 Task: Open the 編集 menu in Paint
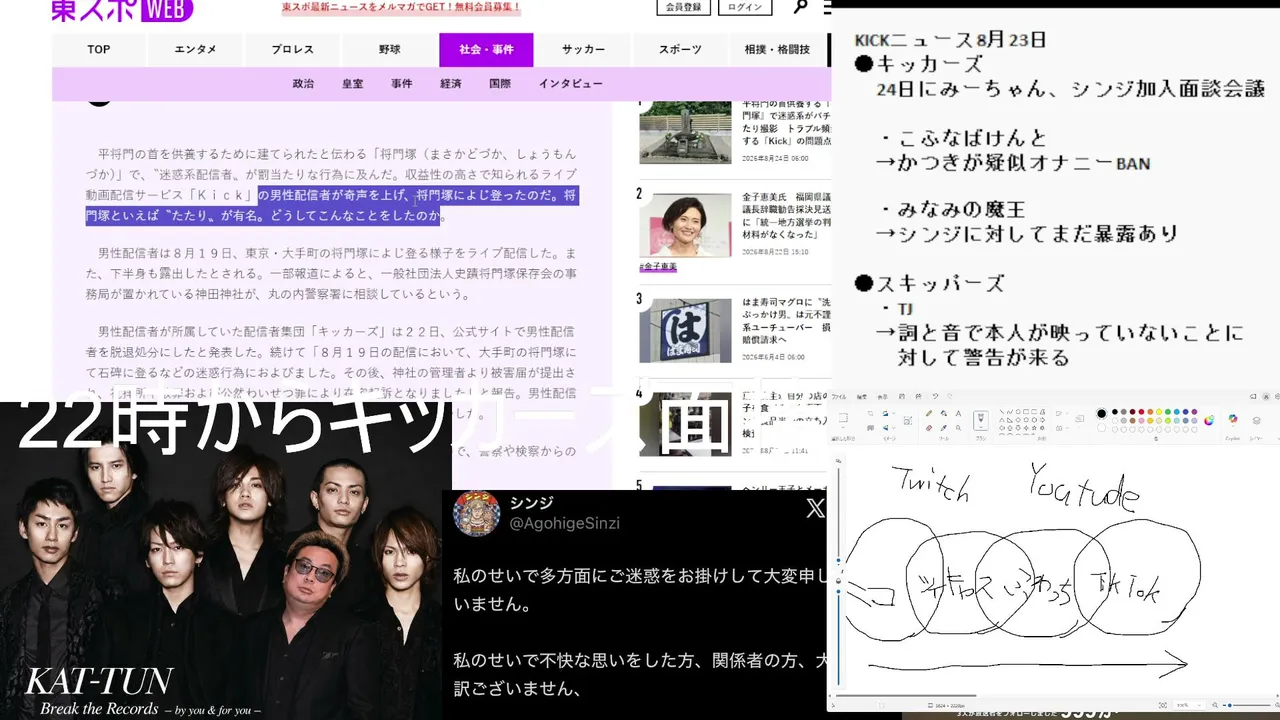(x=862, y=396)
